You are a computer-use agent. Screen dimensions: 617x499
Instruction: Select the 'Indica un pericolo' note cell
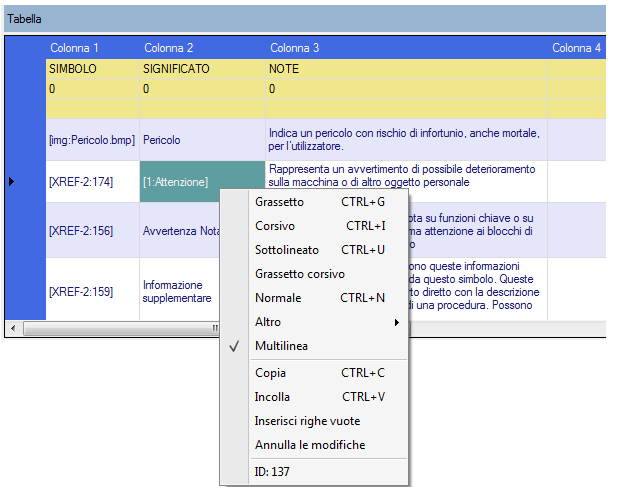(406, 140)
